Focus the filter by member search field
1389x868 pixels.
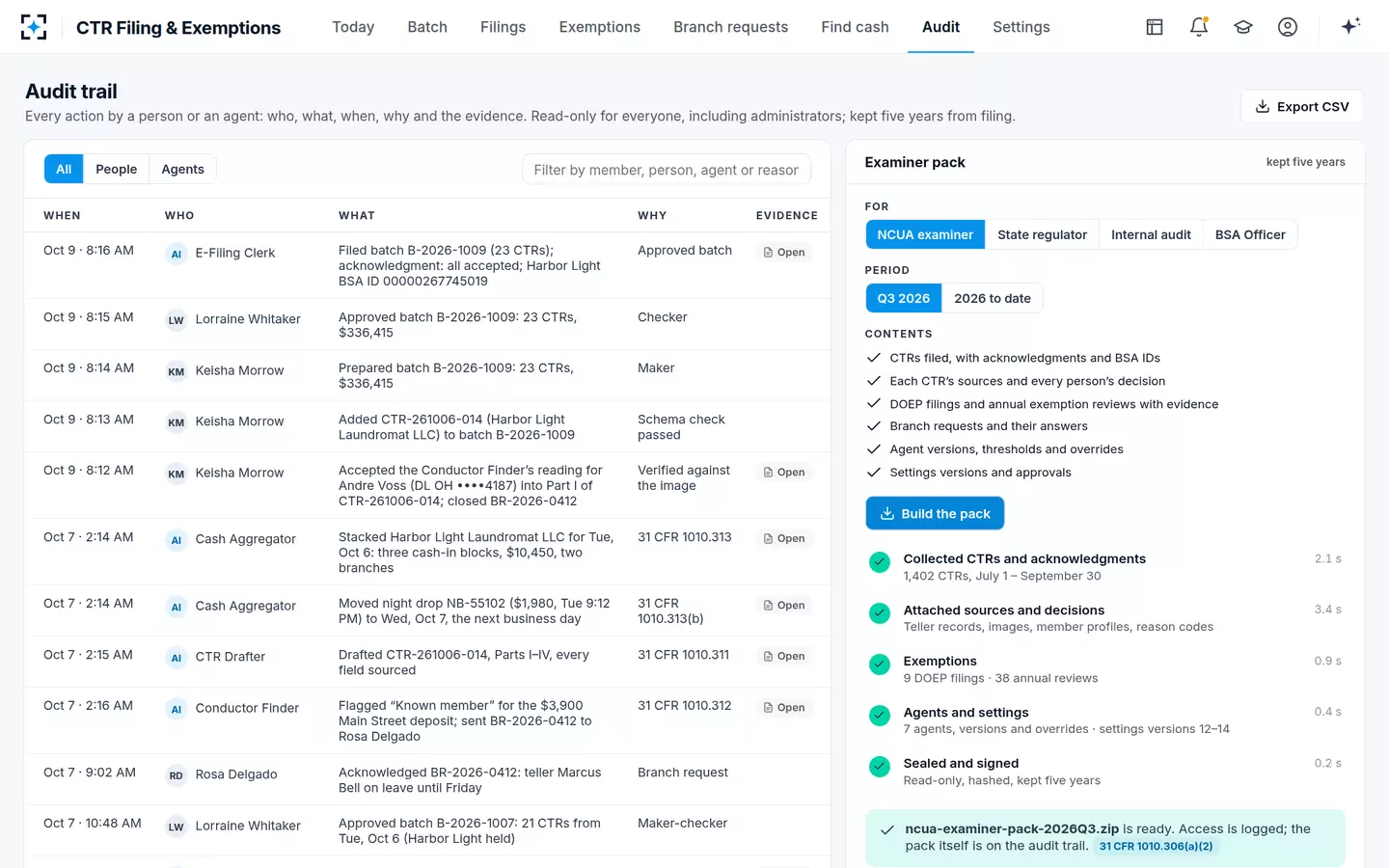tap(667, 170)
